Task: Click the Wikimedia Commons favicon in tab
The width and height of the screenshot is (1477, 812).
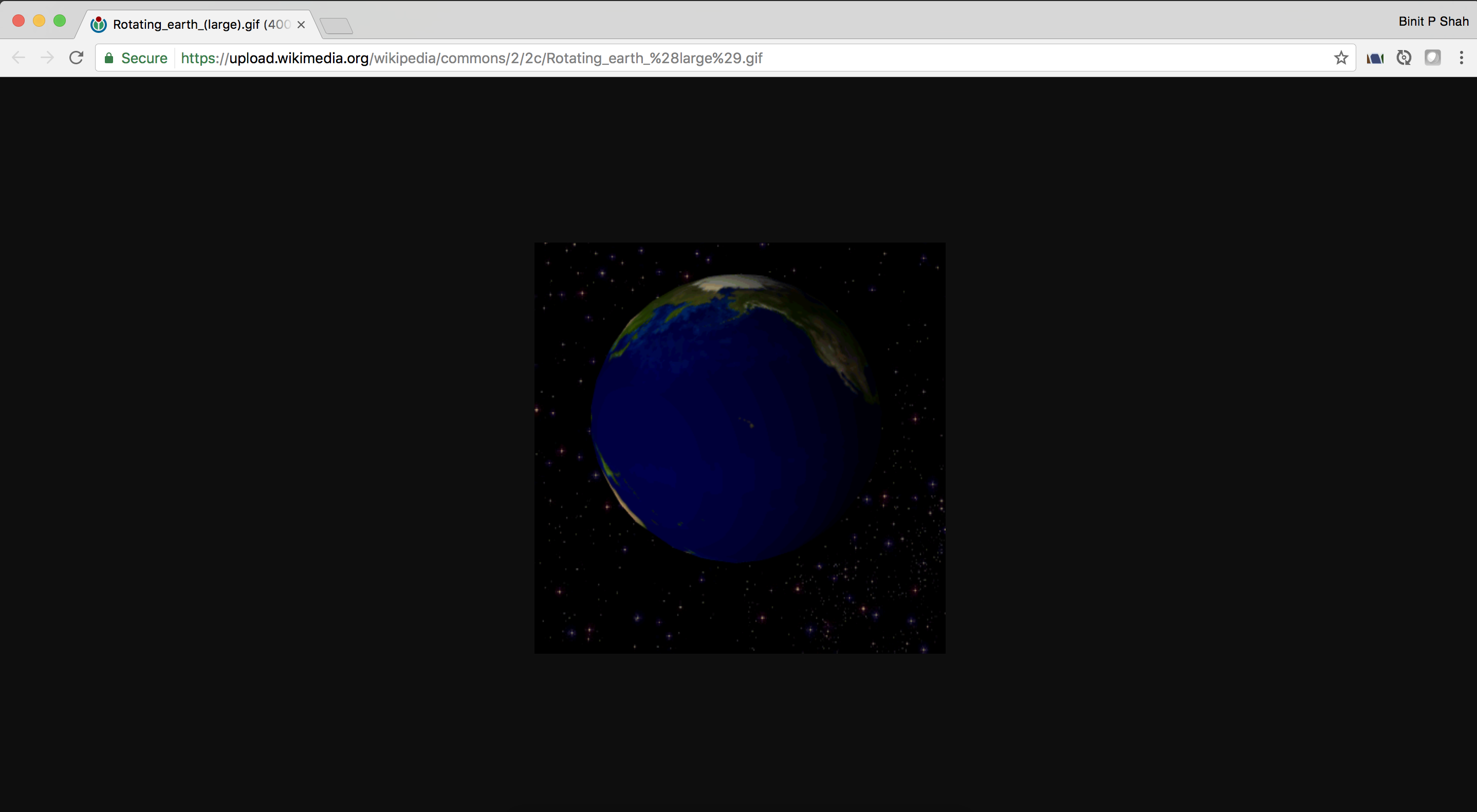Action: point(99,25)
